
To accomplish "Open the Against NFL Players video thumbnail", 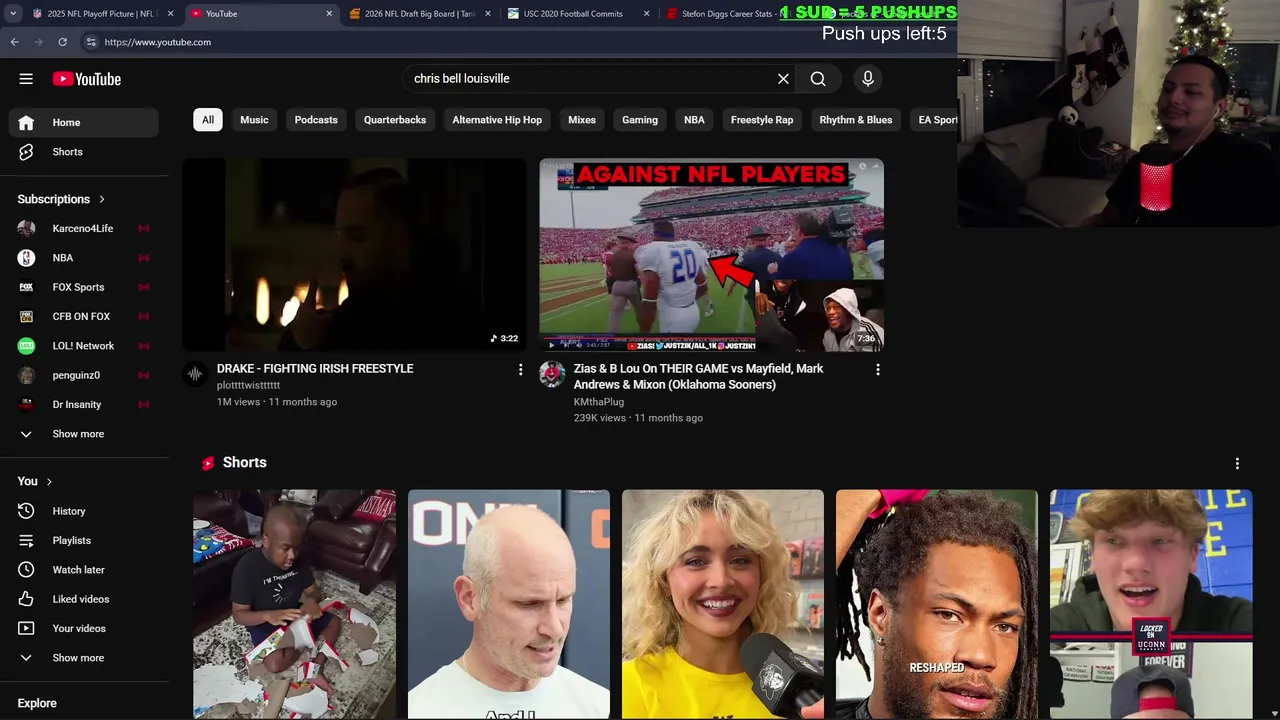I will [711, 255].
